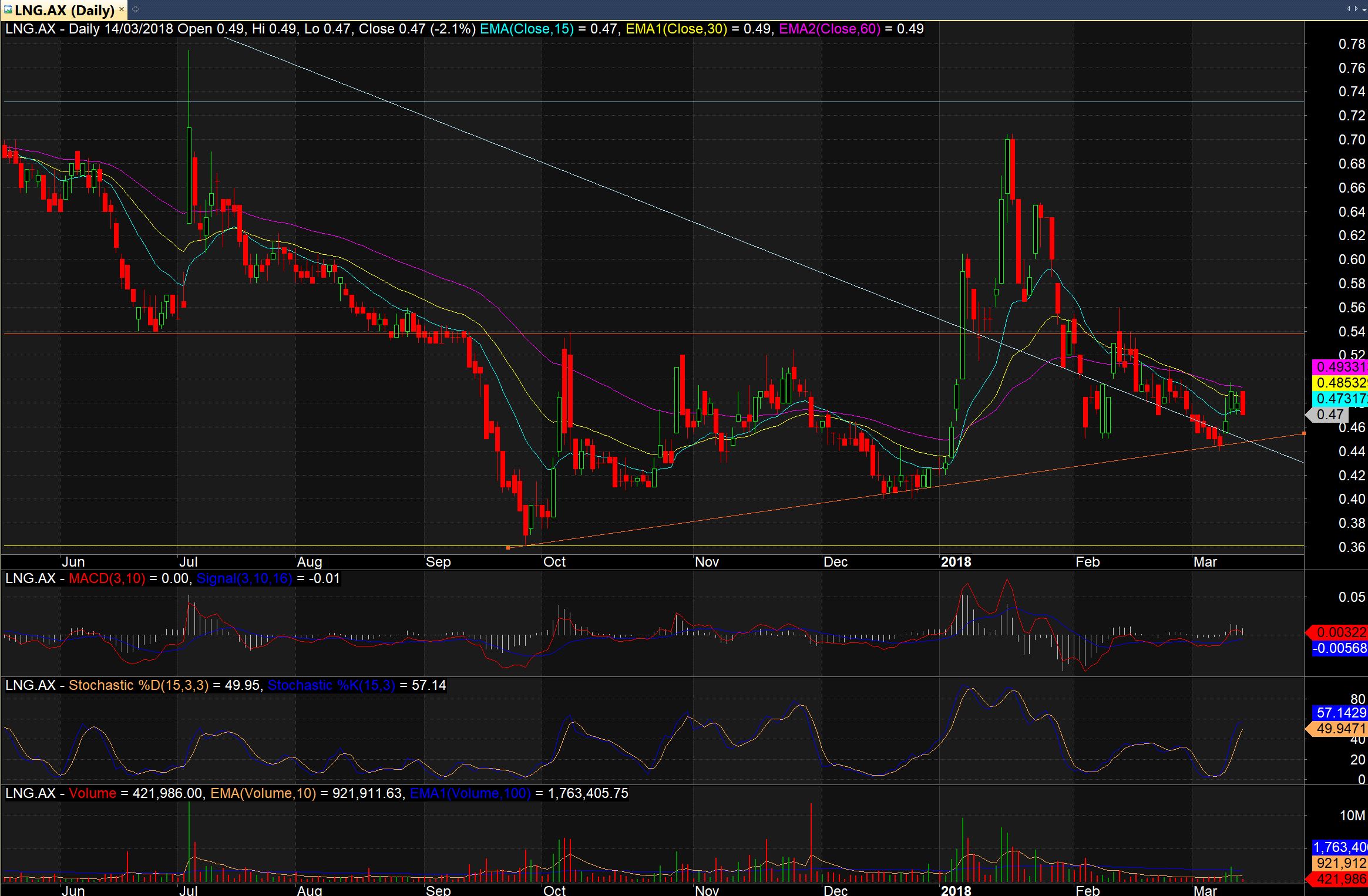
Task: Close the LNG.AX (Daily) chart tab
Action: [x=121, y=10]
